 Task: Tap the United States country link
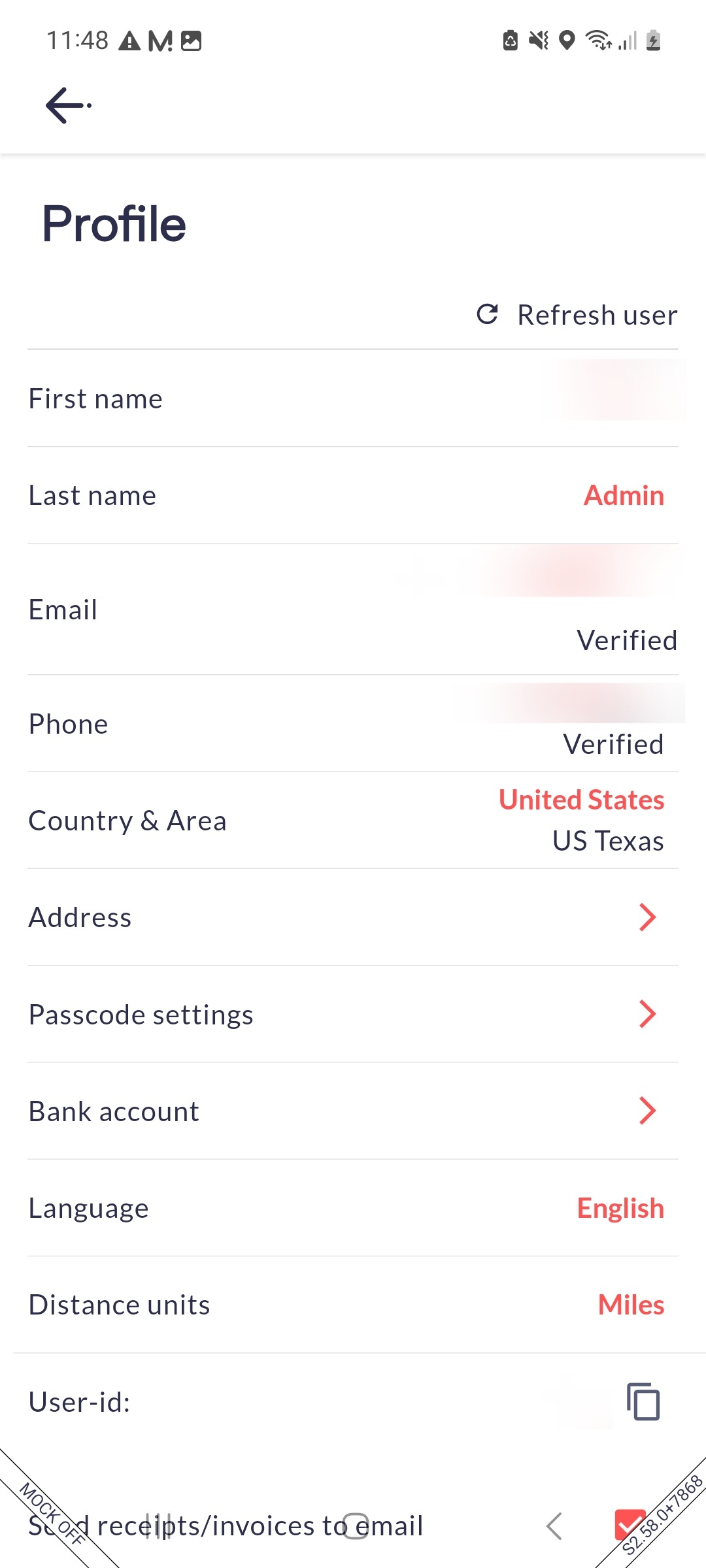[581, 800]
